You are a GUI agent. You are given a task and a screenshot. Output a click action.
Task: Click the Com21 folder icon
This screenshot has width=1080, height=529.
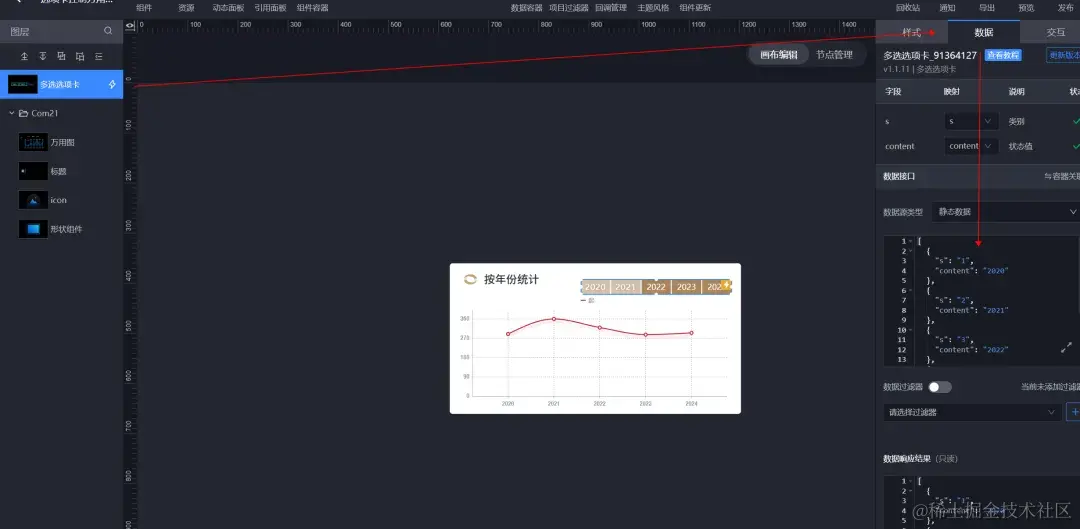(x=23, y=113)
